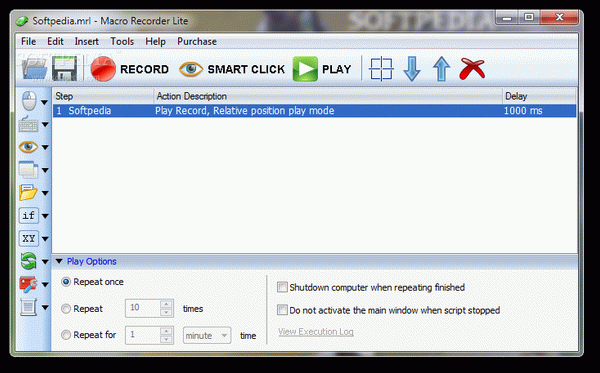Delete step with the red X icon

coord(472,69)
